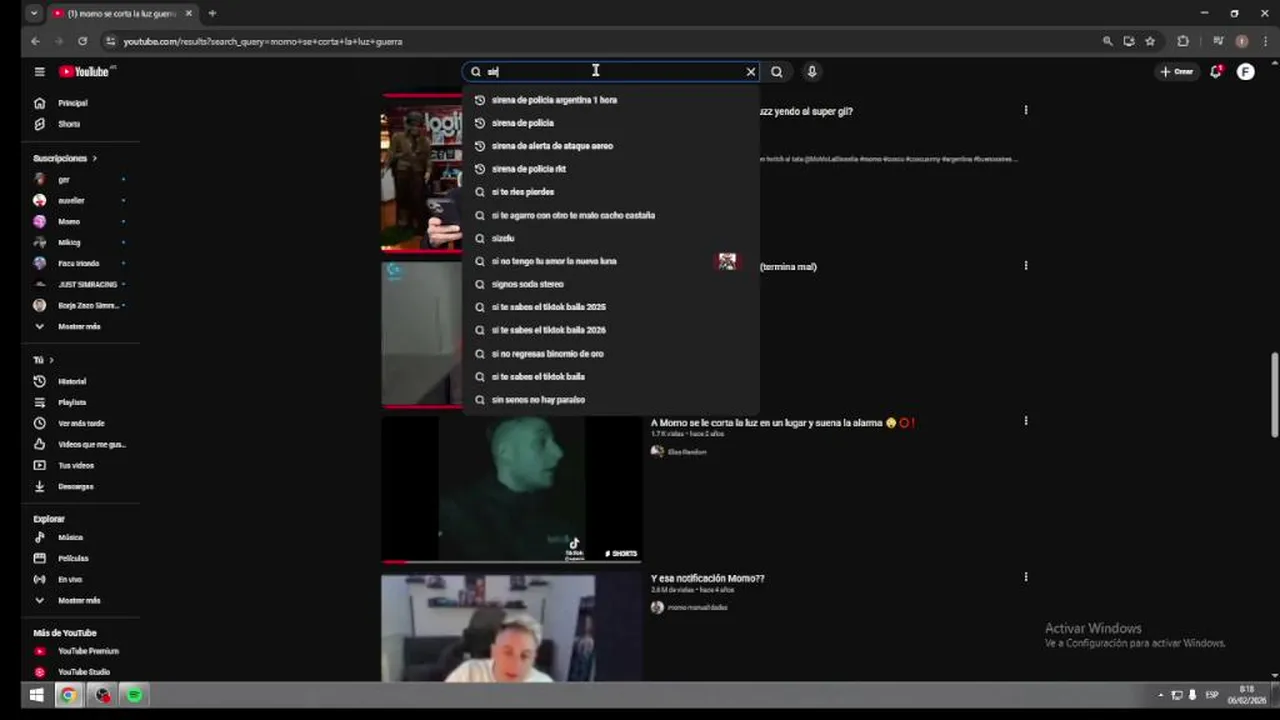Open the Windows Start menu
This screenshot has width=1280, height=720.
point(37,695)
